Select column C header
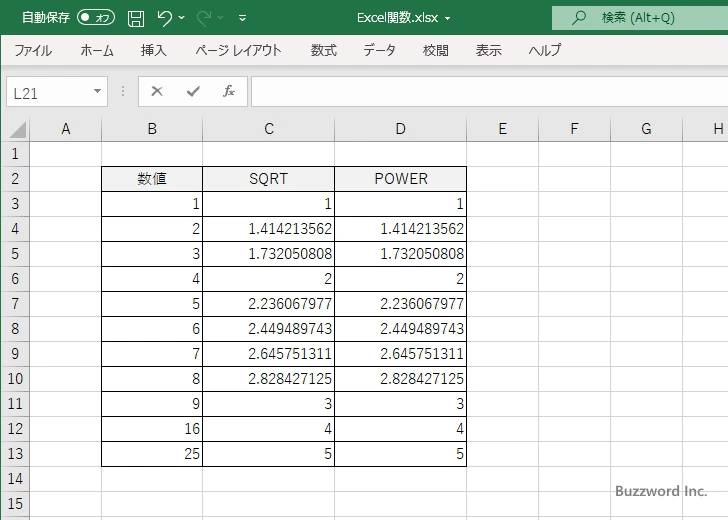Image resolution: width=728 pixels, height=520 pixels. tap(269, 129)
